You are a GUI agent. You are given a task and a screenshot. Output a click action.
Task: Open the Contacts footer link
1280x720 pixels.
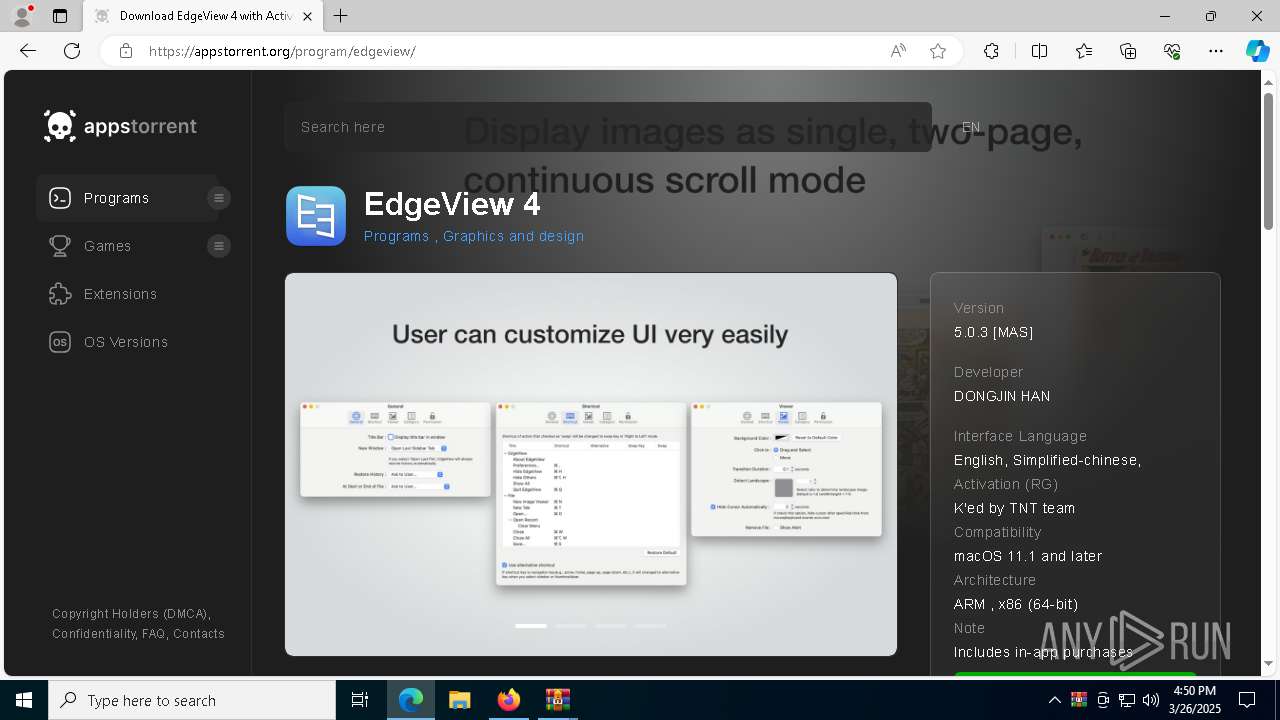click(x=198, y=634)
